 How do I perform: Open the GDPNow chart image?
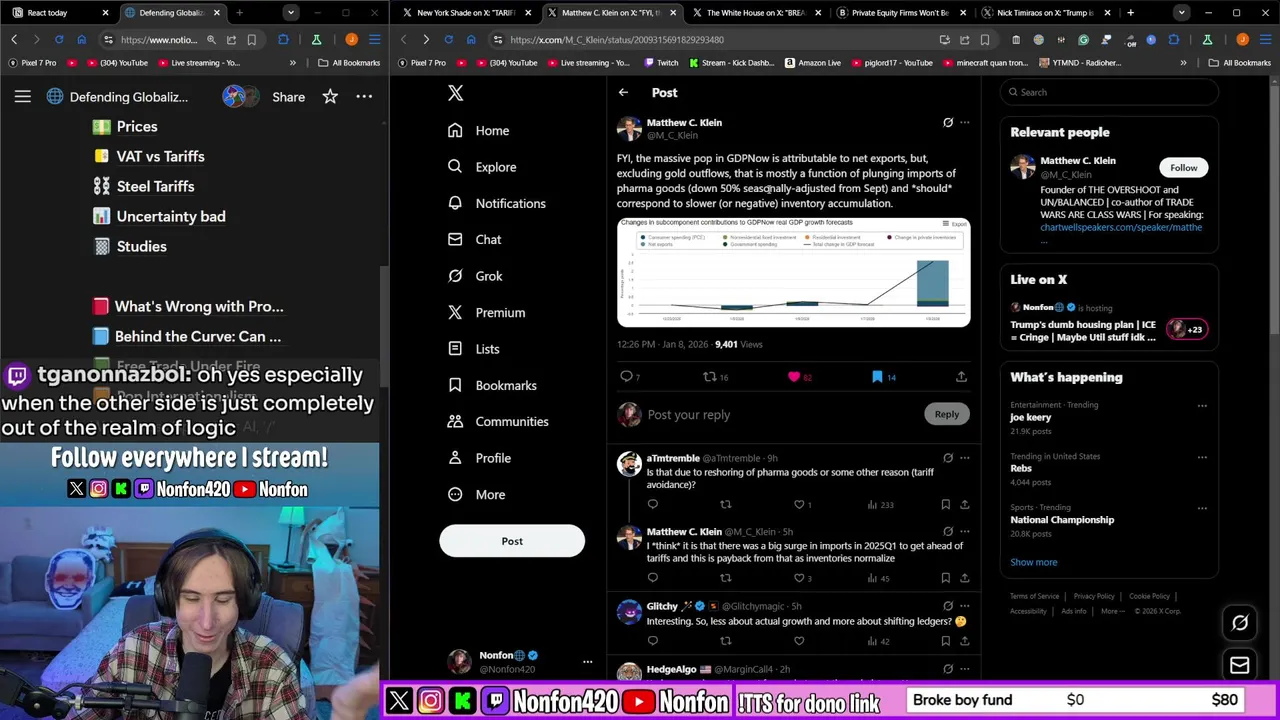point(793,272)
